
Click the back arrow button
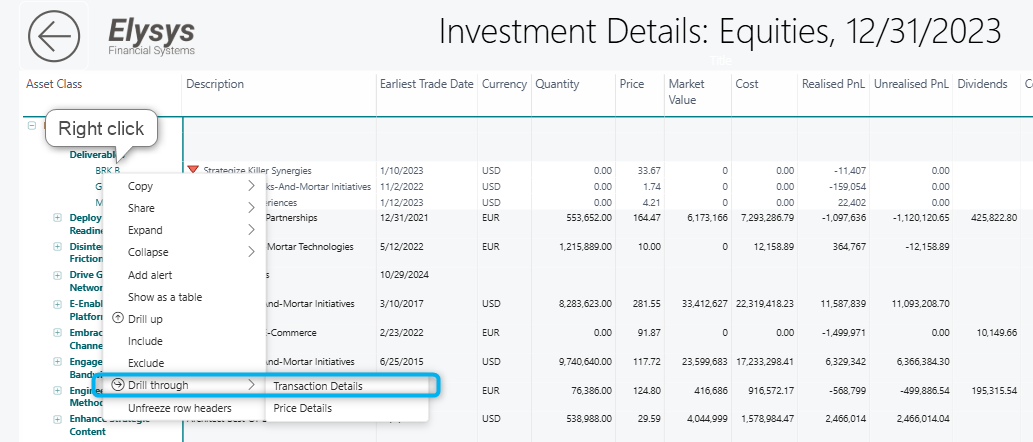(54, 36)
